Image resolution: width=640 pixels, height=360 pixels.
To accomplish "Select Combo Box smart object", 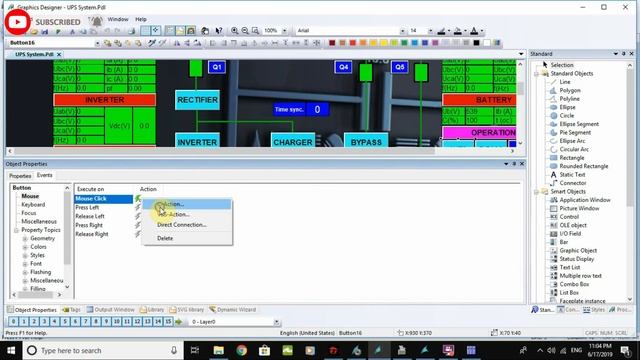I will [x=574, y=284].
